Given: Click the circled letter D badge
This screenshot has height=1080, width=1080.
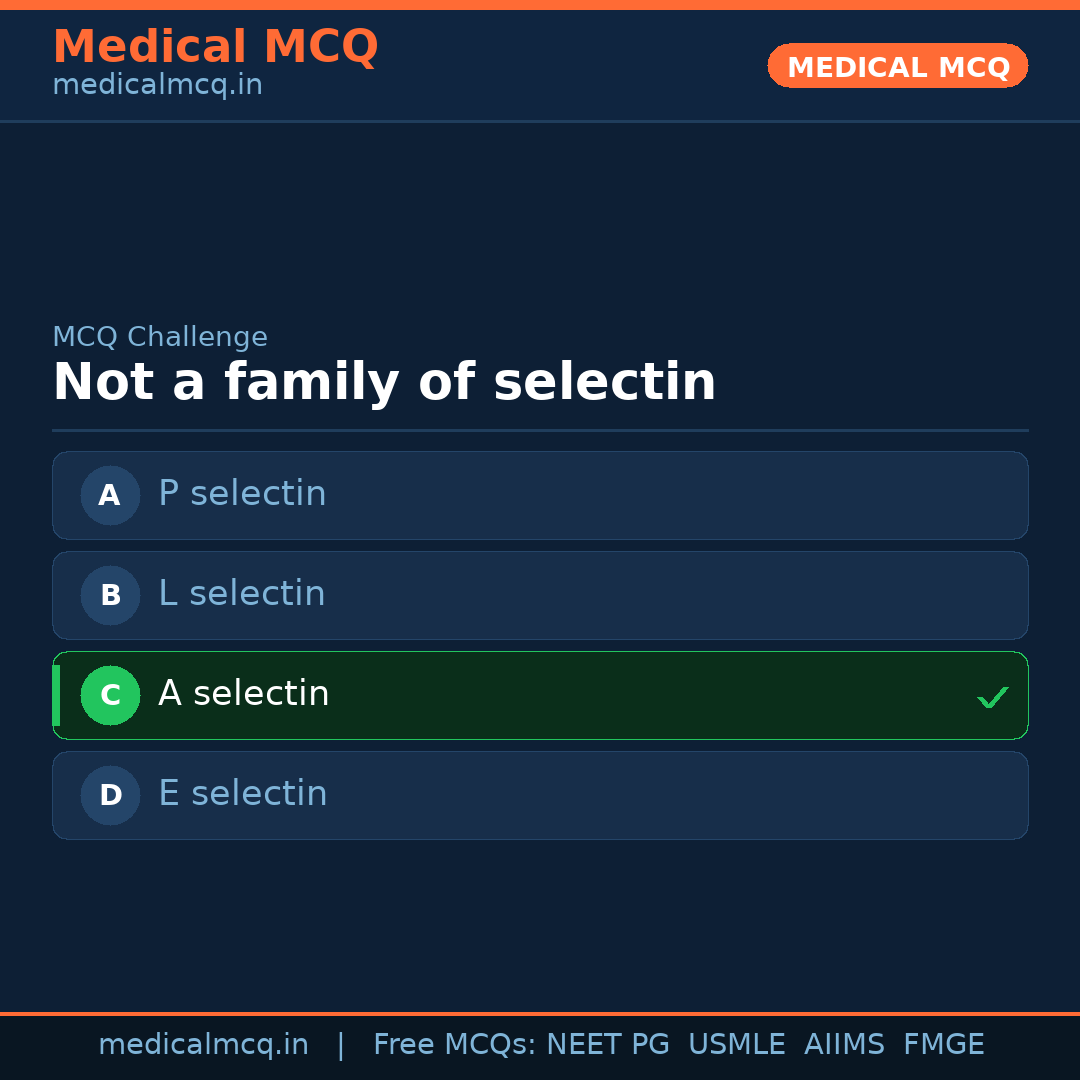Looking at the screenshot, I should (x=110, y=795).
